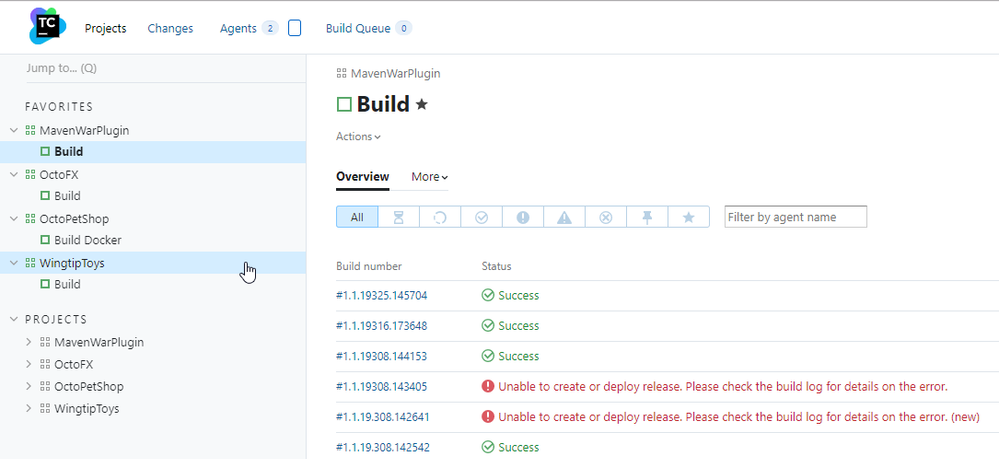Go to Projects in top navigation
The image size is (999, 459).
[106, 28]
